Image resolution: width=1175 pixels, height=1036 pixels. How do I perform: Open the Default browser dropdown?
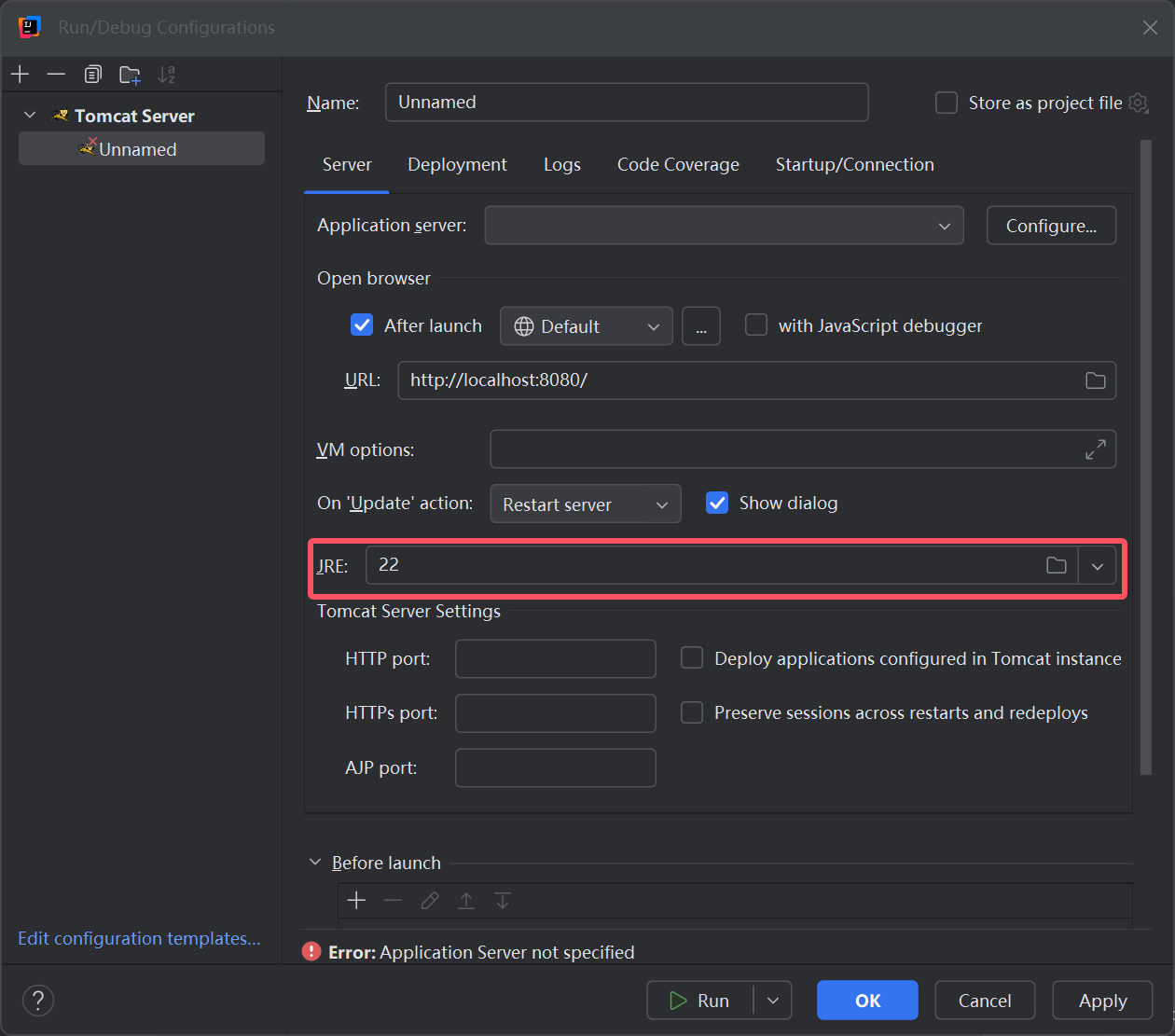point(587,326)
